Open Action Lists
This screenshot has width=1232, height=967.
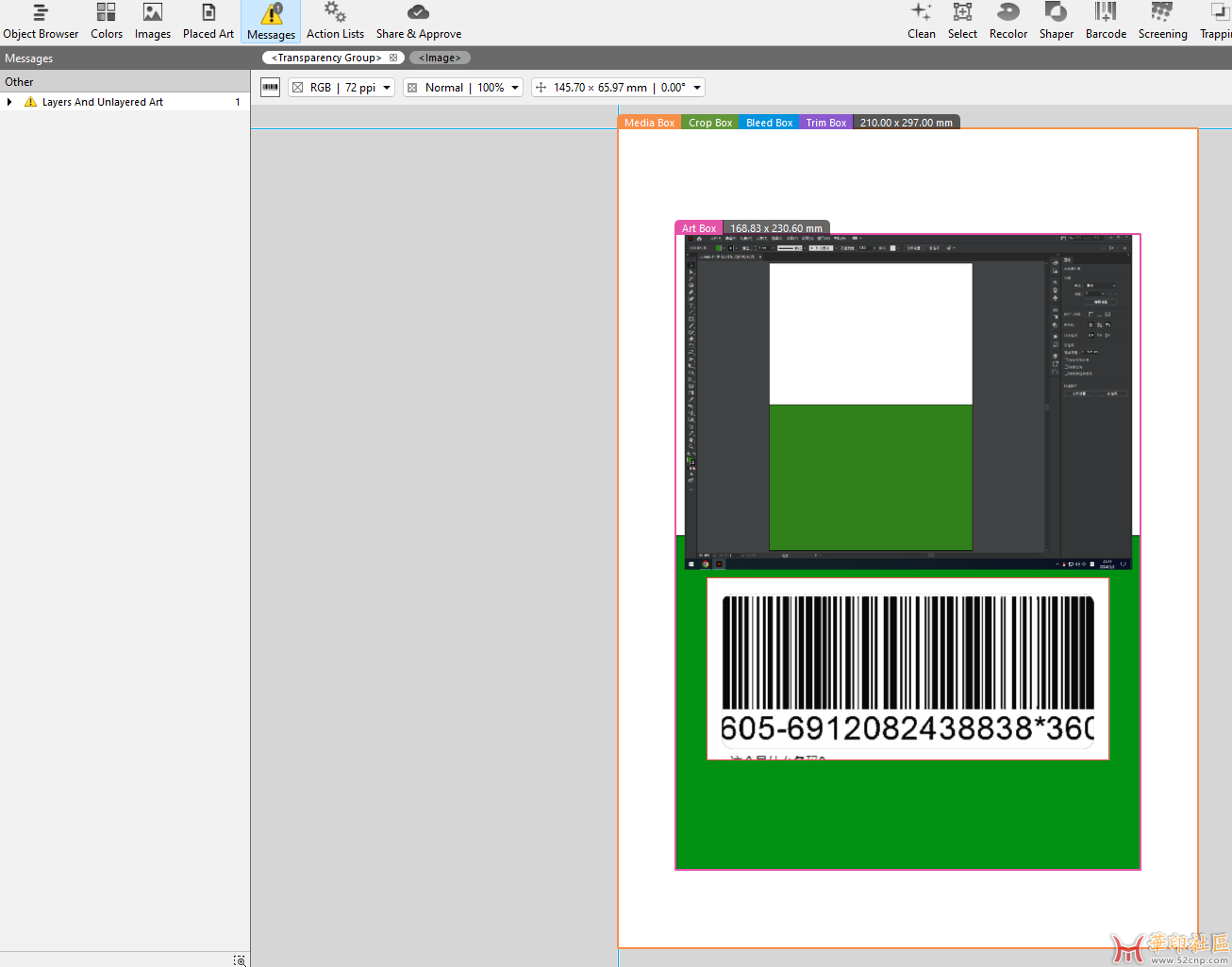pos(335,22)
